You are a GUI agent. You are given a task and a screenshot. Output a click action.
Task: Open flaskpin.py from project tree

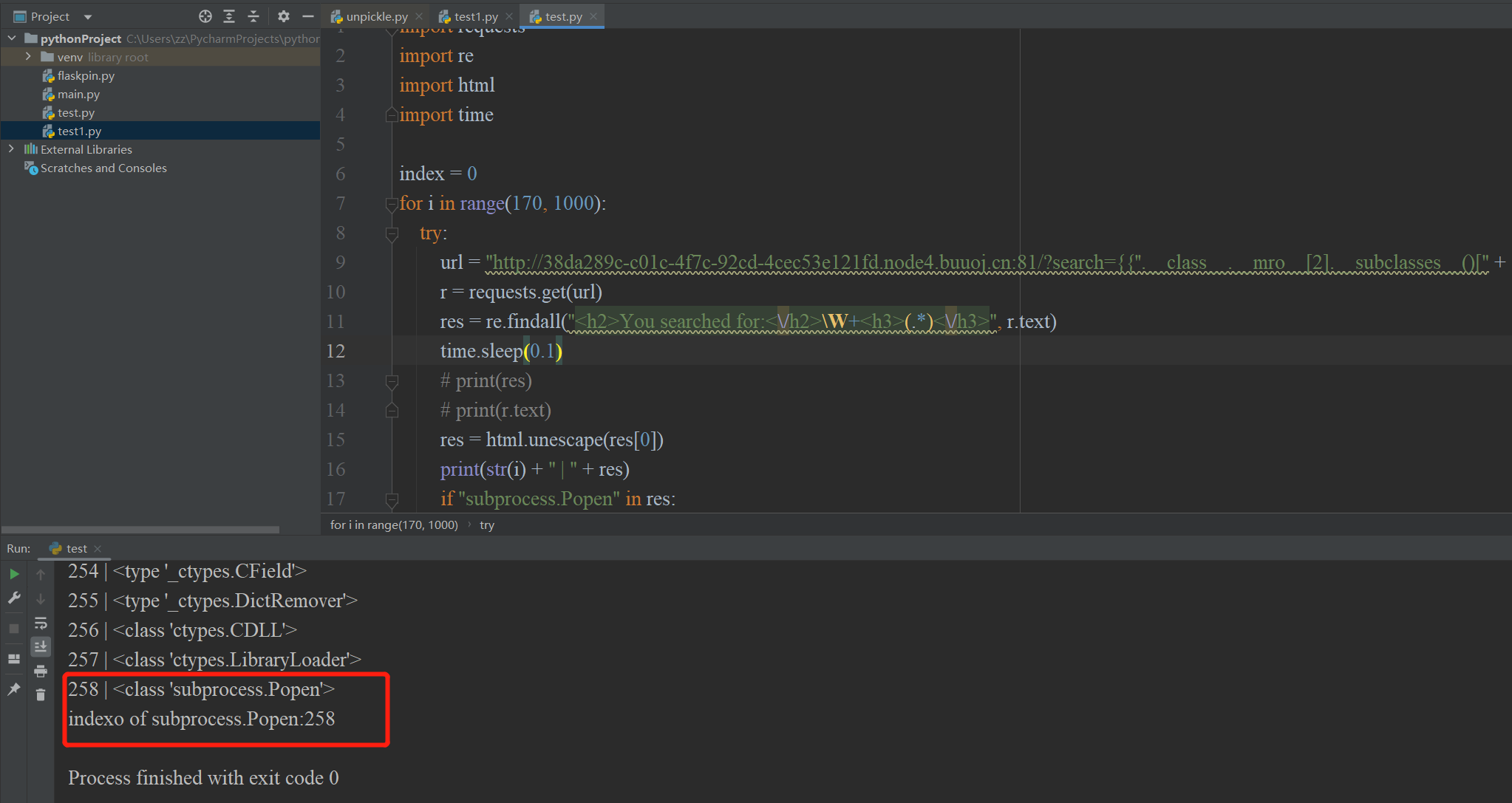[x=86, y=75]
